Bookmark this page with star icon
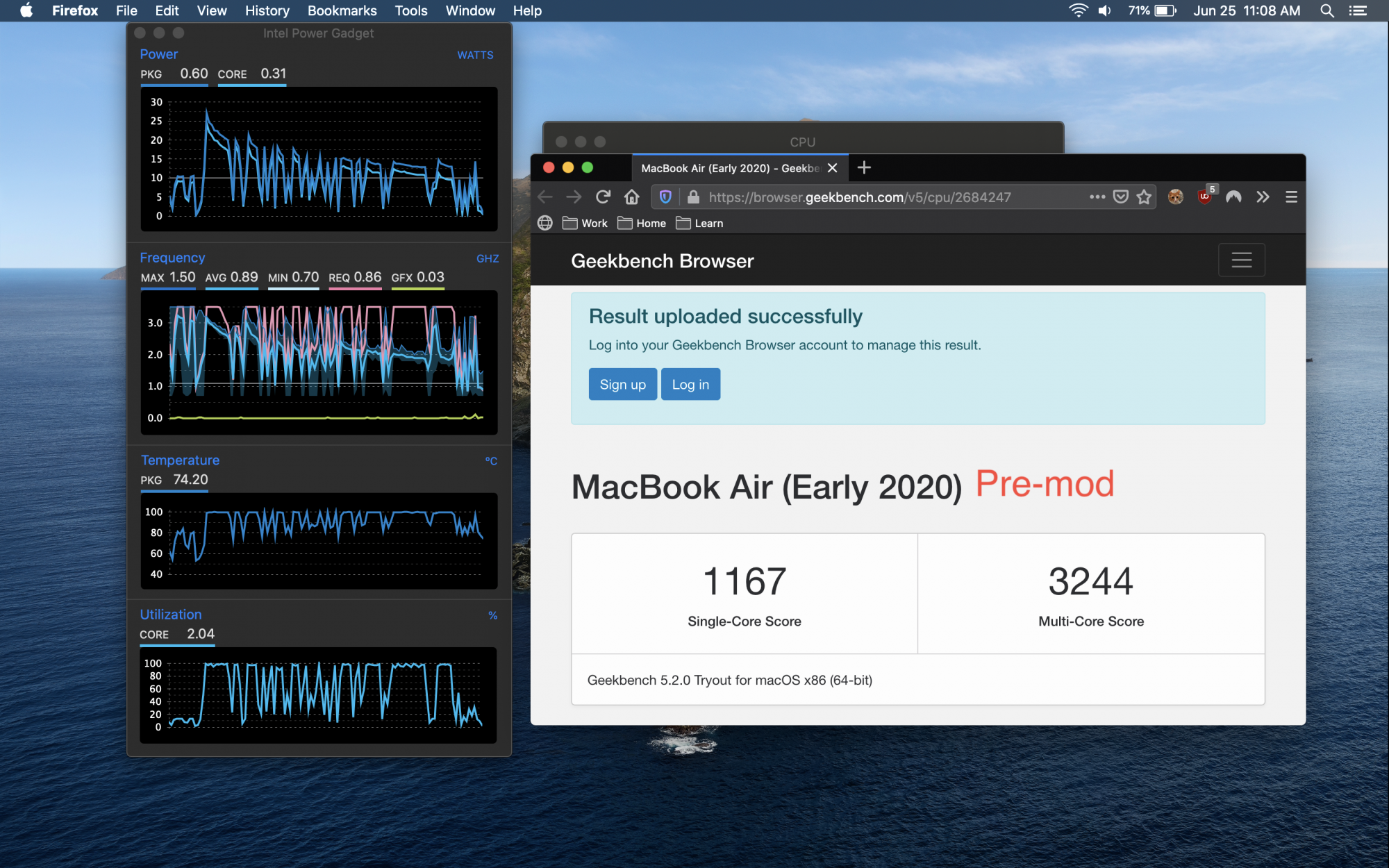 point(1144,197)
